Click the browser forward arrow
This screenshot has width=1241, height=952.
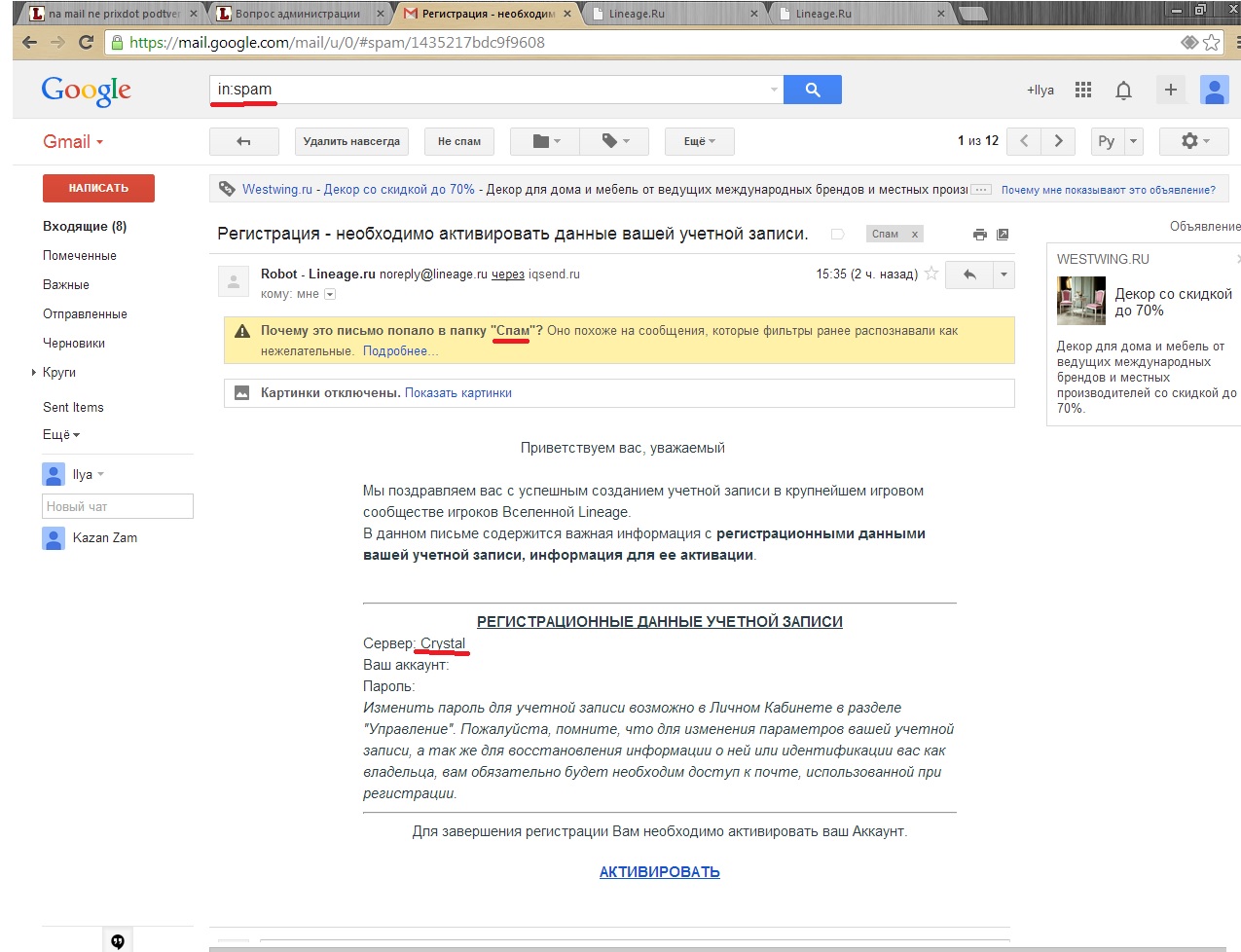point(58,43)
